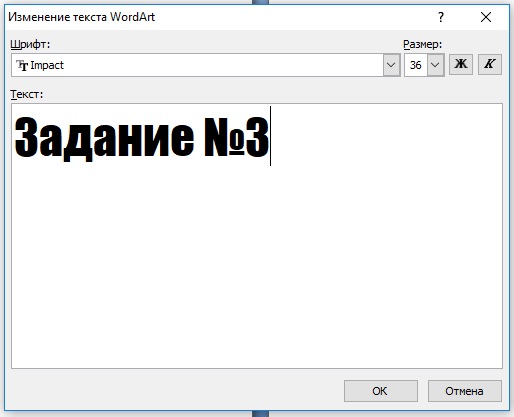The image size is (514, 417).
Task: Click the dialog title Изменение текста WordArt
Action: click(x=82, y=17)
